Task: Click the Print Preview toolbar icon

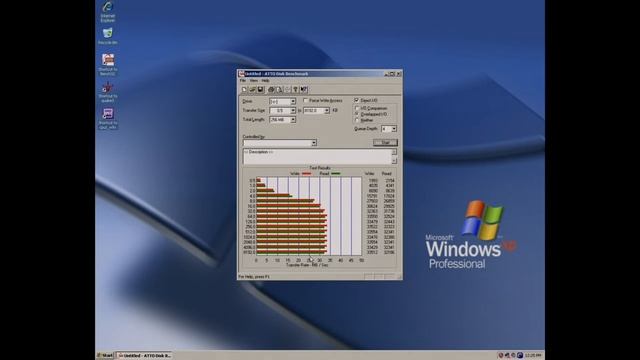Action: [279, 89]
